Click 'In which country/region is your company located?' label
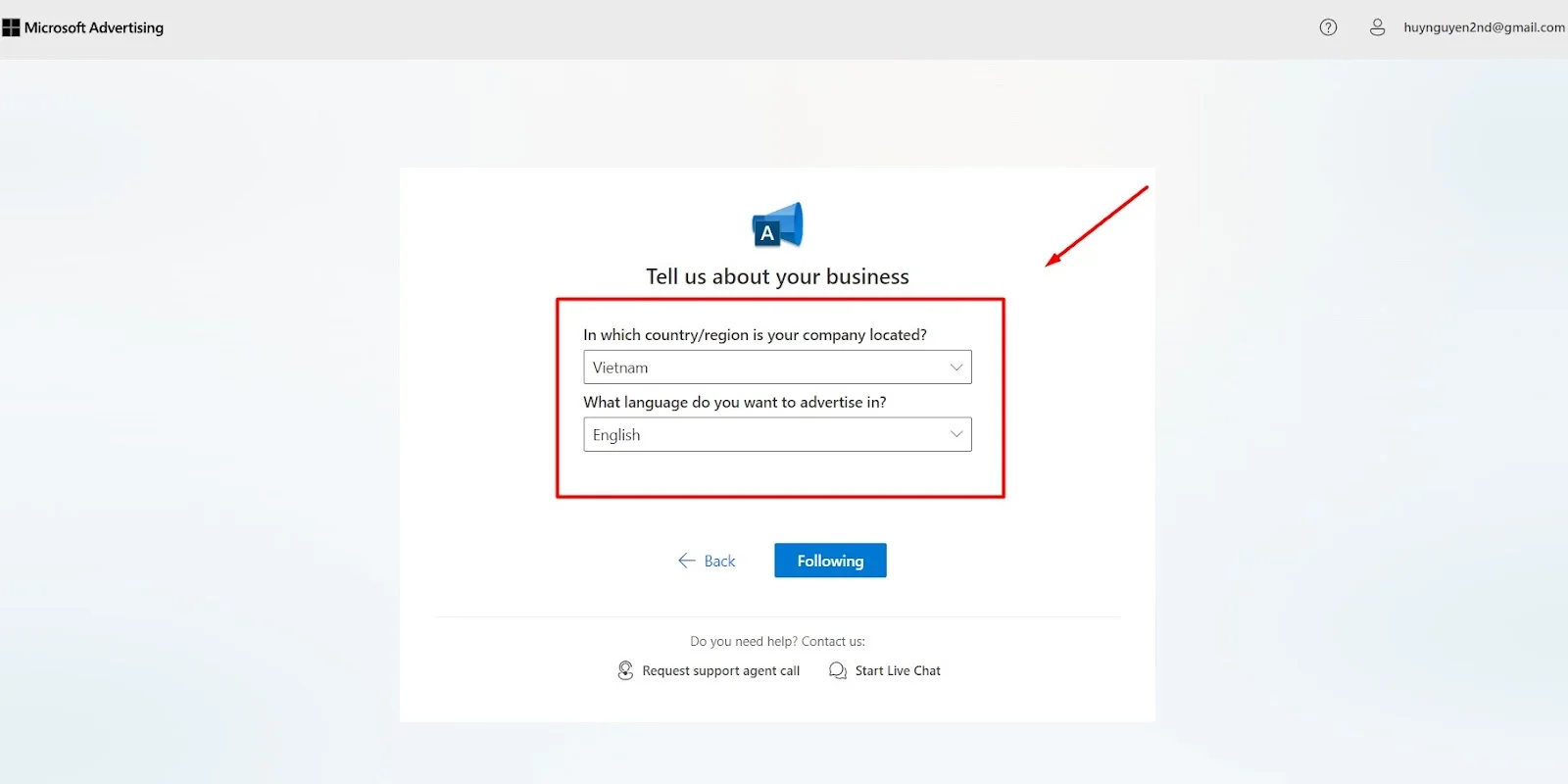1568x784 pixels. (755, 334)
